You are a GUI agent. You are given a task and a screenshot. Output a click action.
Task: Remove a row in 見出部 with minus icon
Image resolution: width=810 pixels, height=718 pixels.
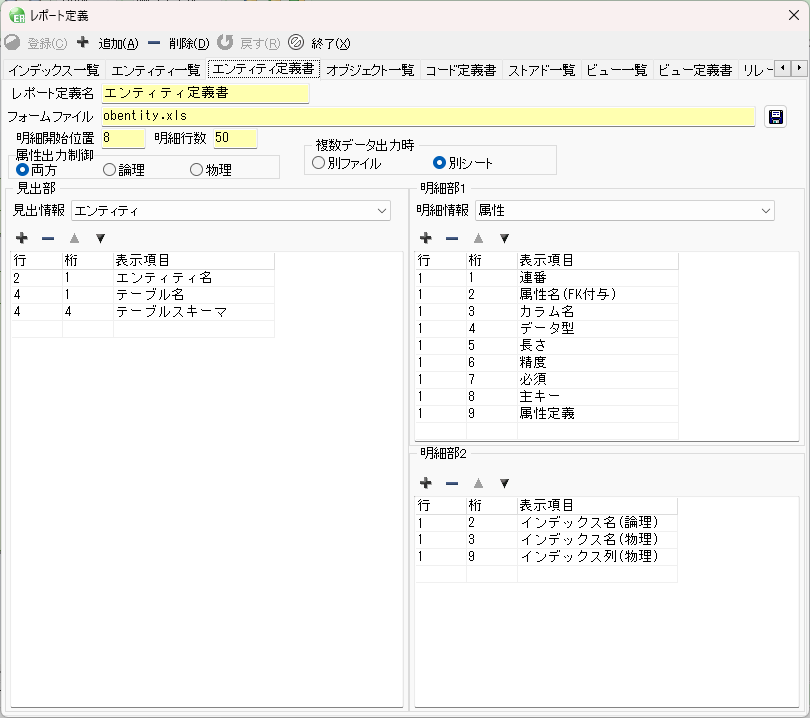point(48,238)
